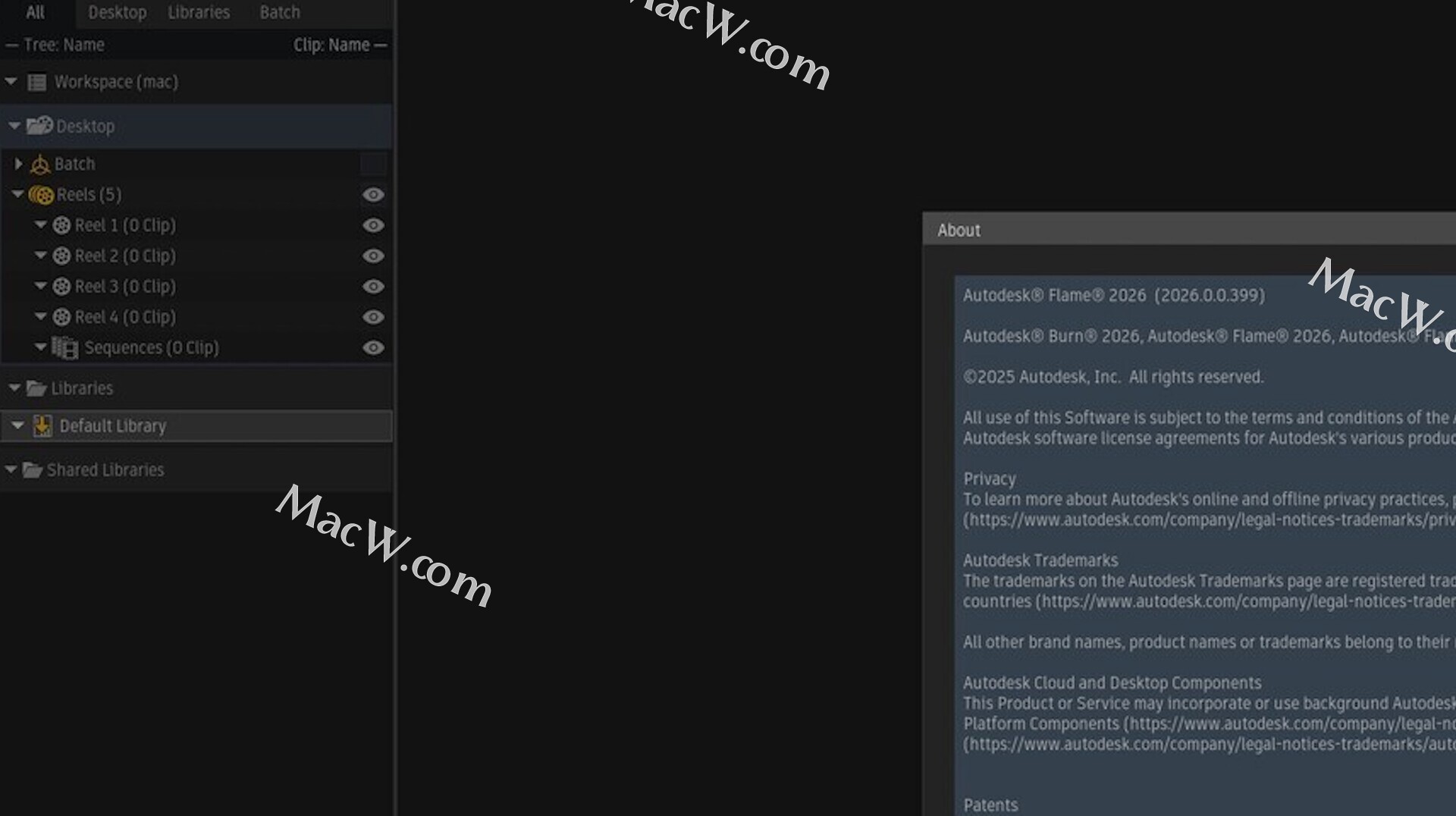Viewport: 1456px width, 816px height.
Task: Select Reel 2 (0 Clip) label
Action: 125,256
